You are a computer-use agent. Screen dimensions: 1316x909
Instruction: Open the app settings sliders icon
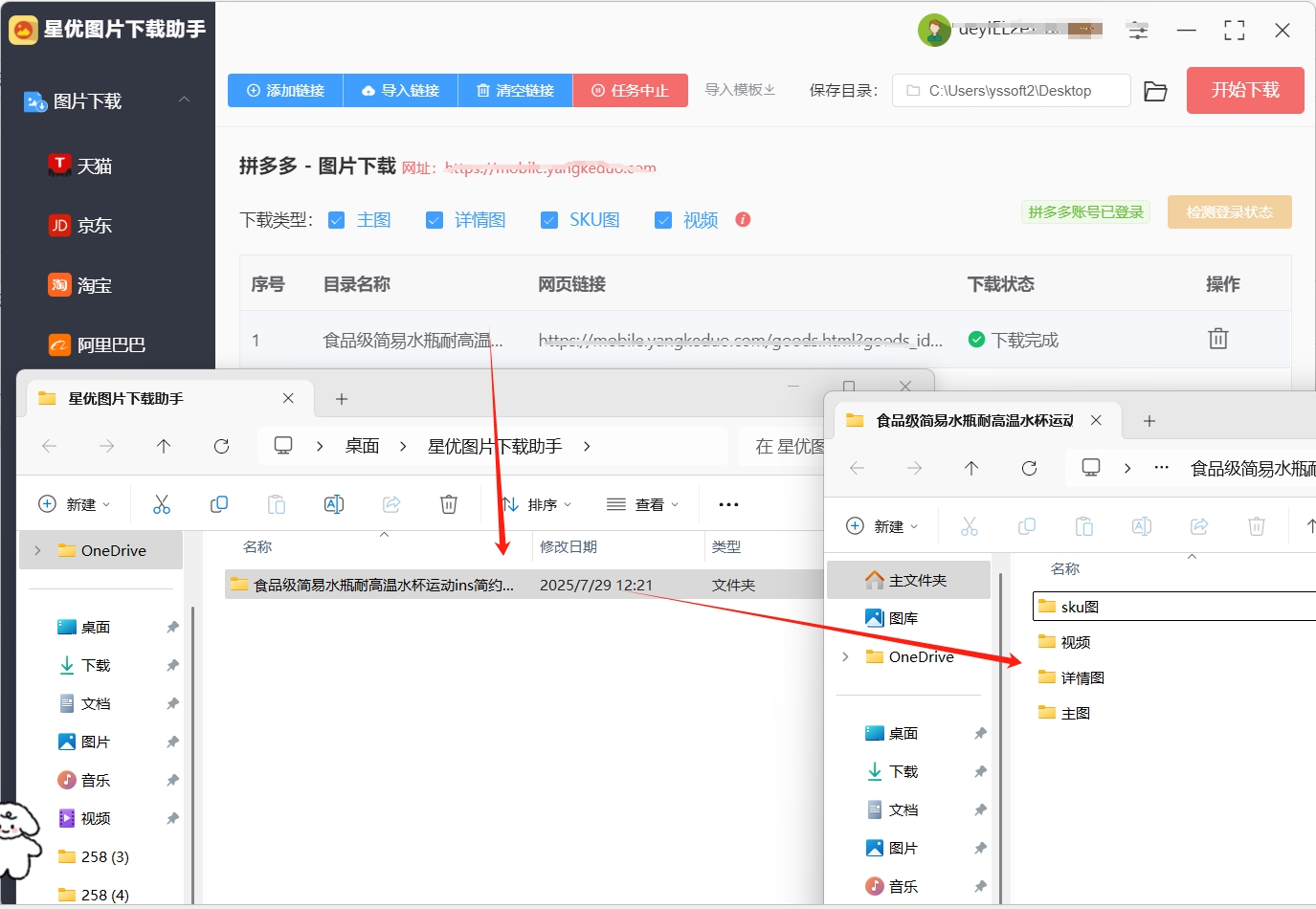pos(1138,31)
